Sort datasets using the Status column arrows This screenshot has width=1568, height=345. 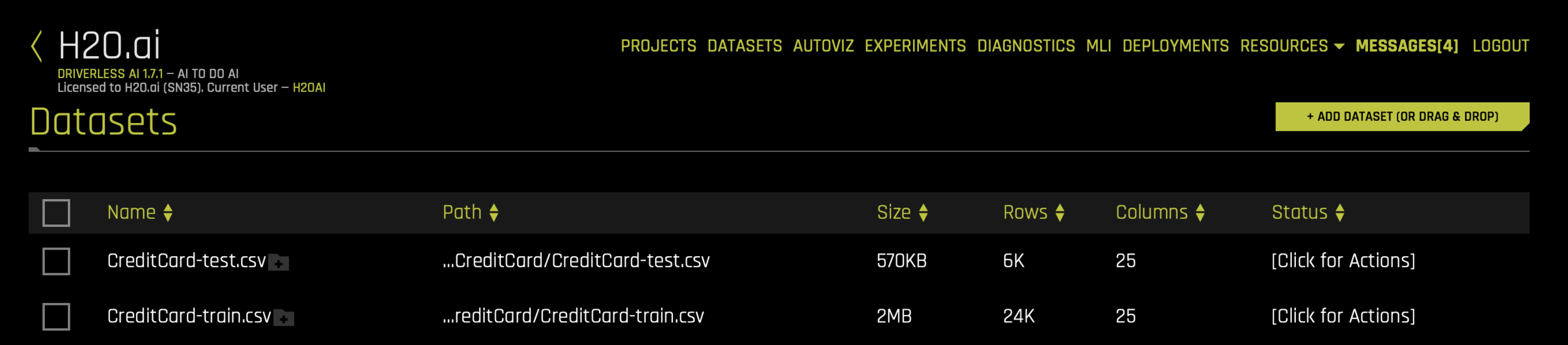click(1340, 212)
